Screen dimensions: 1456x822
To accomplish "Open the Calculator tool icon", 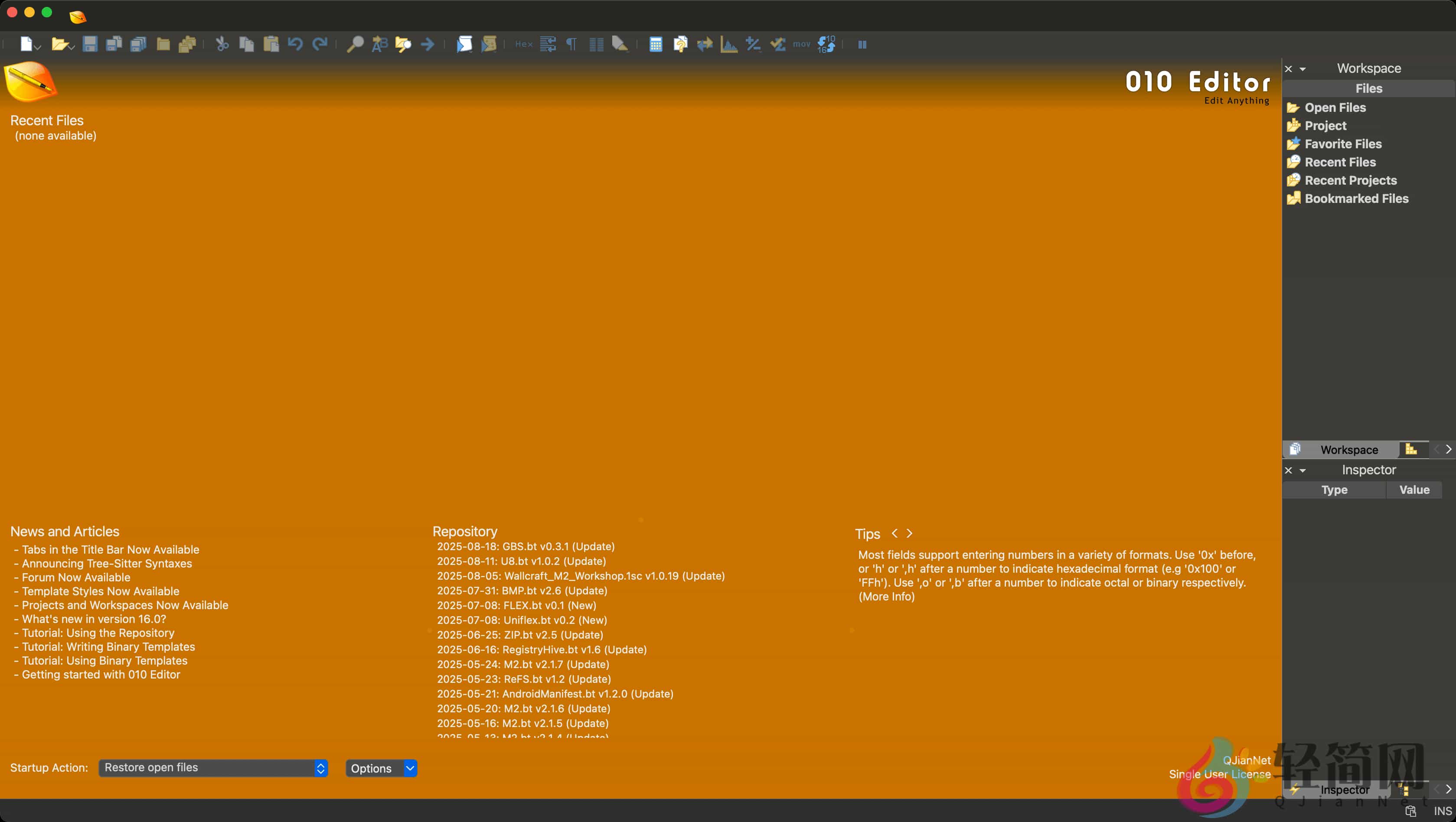I will (656, 44).
